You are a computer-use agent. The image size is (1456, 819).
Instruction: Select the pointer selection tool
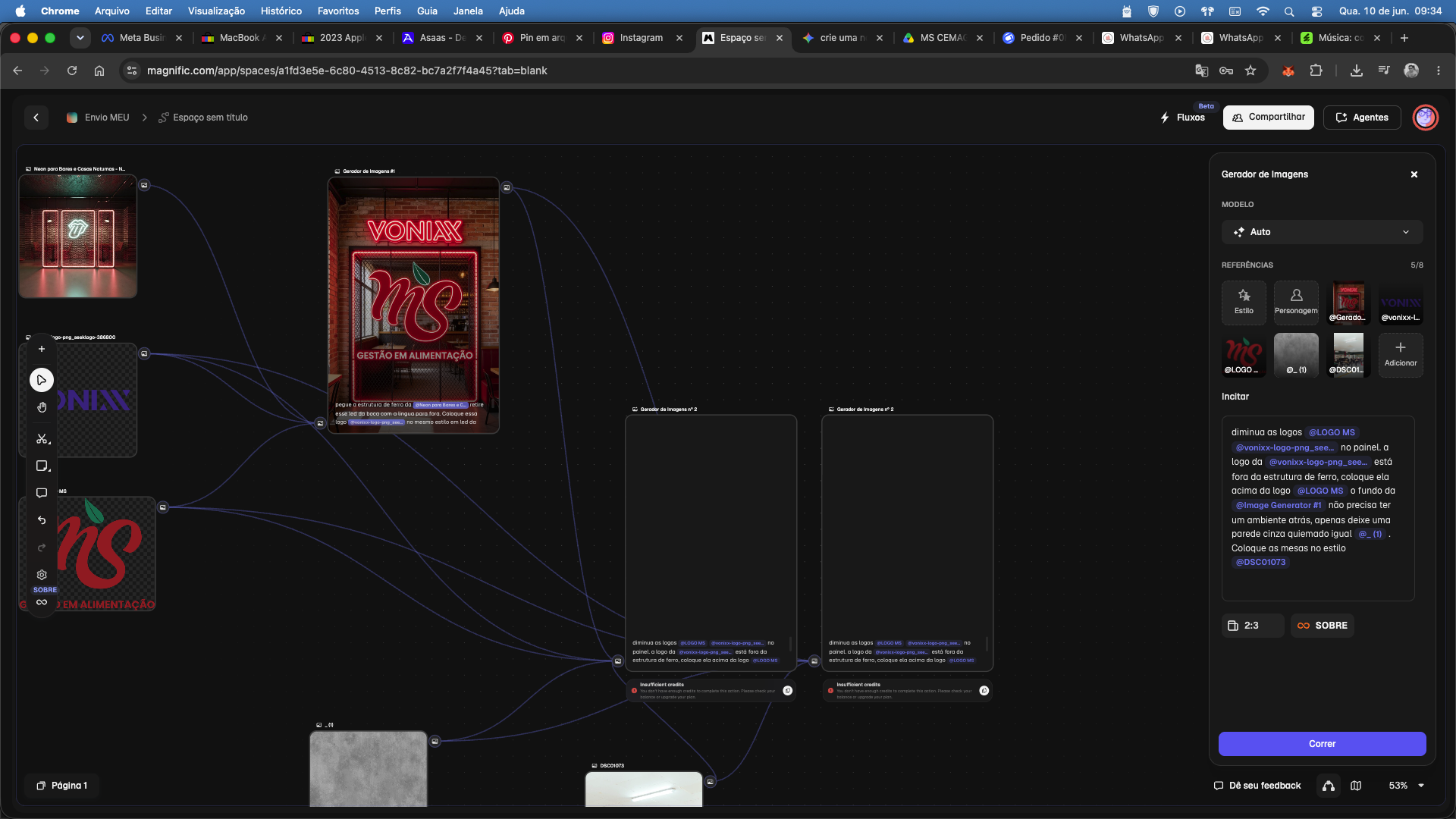point(42,380)
